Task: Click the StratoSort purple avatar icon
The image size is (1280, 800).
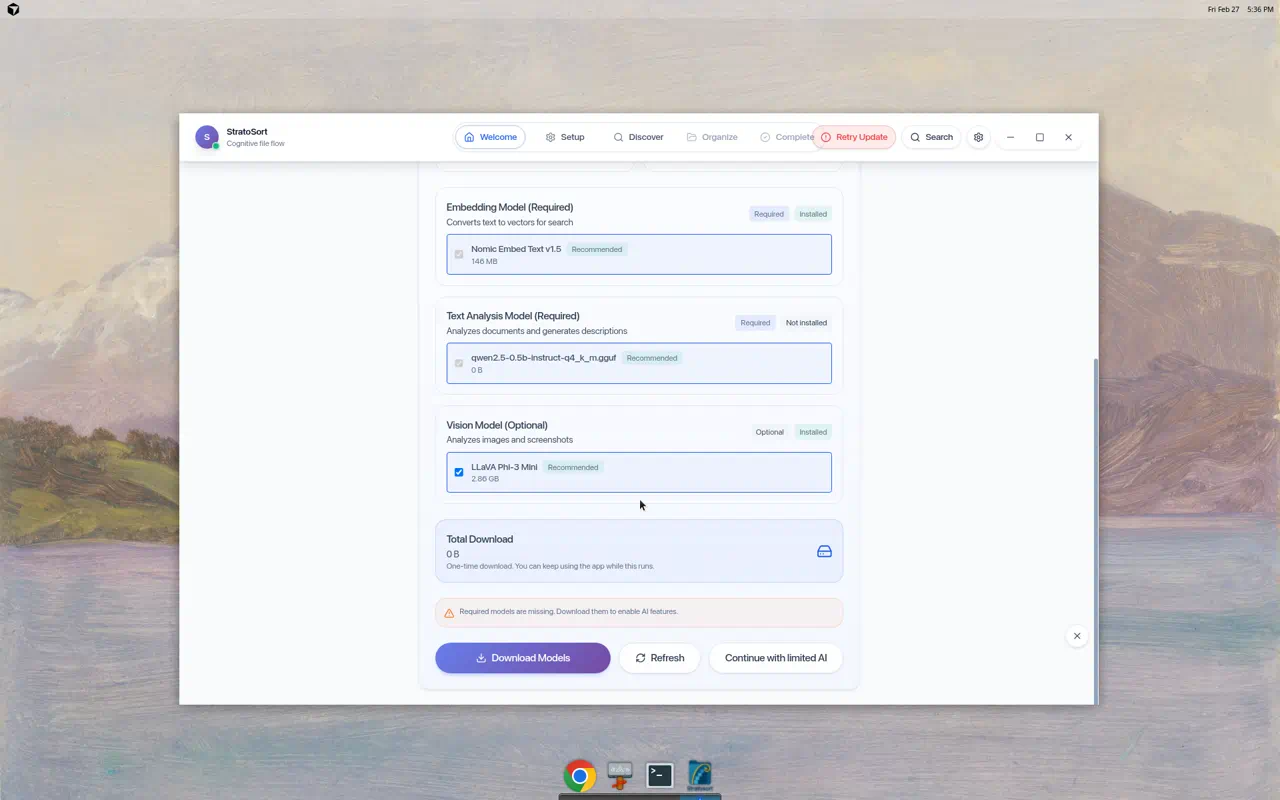Action: click(x=207, y=137)
